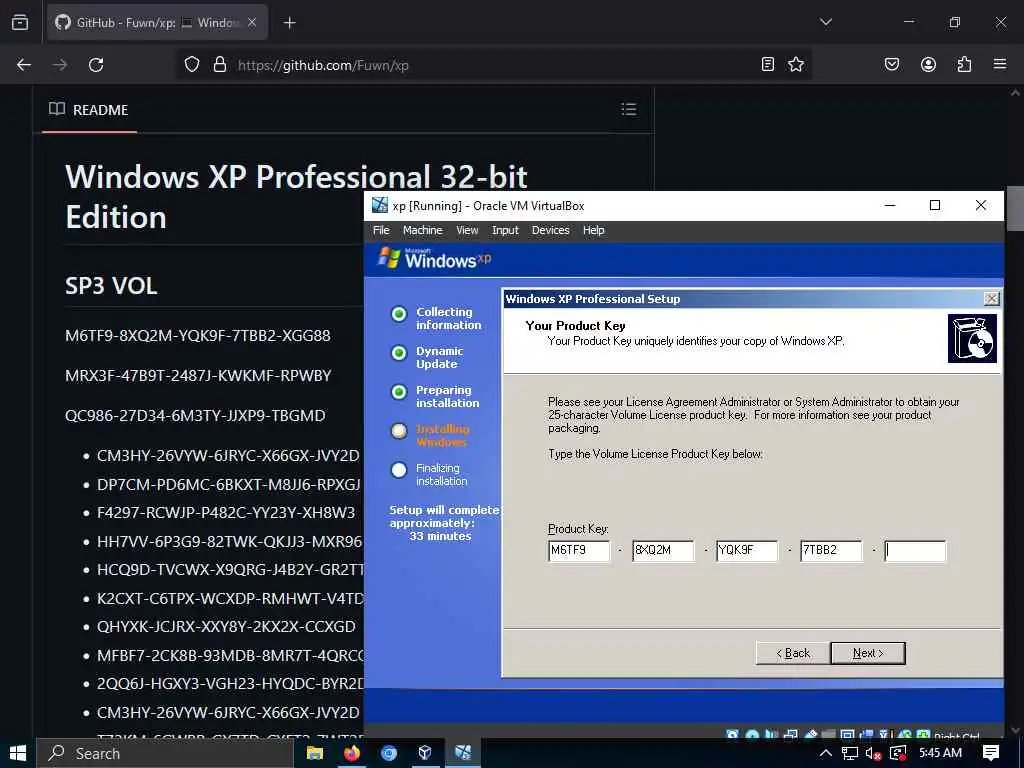
Task: Click key text MRX3F-47B9T-2487J-KWKMF-RPWBY
Action: click(x=198, y=376)
